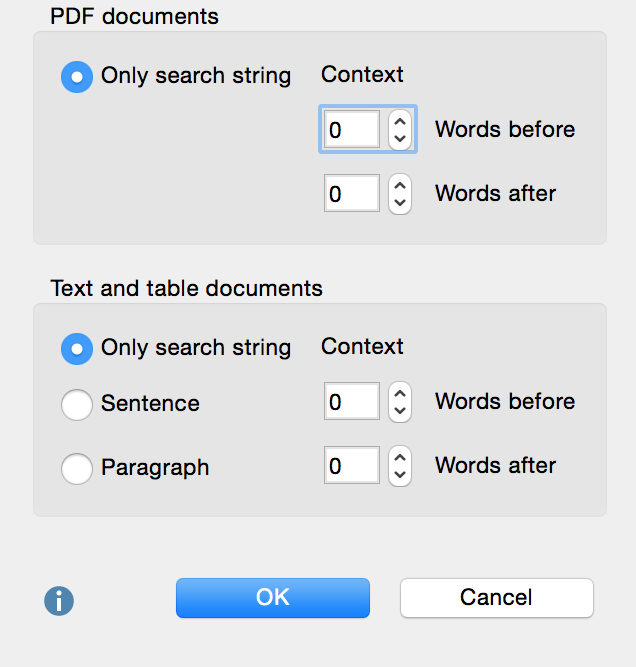Click the blue info icon
This screenshot has width=636, height=667.
59,600
